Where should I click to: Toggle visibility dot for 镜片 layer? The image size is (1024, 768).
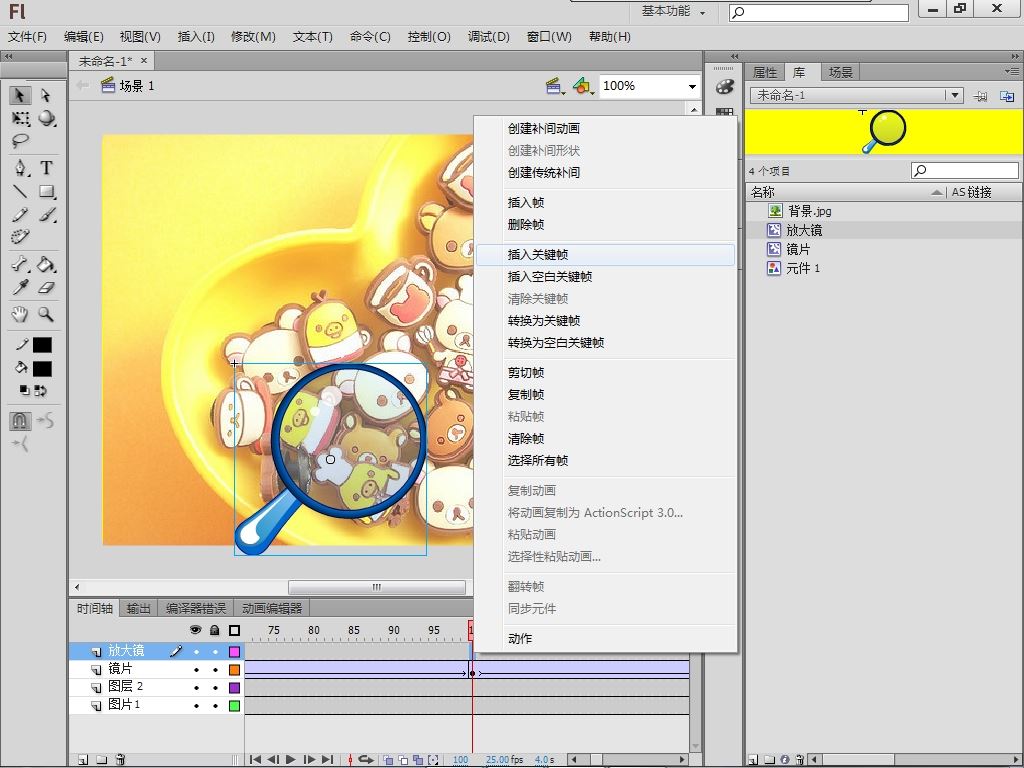[196, 669]
